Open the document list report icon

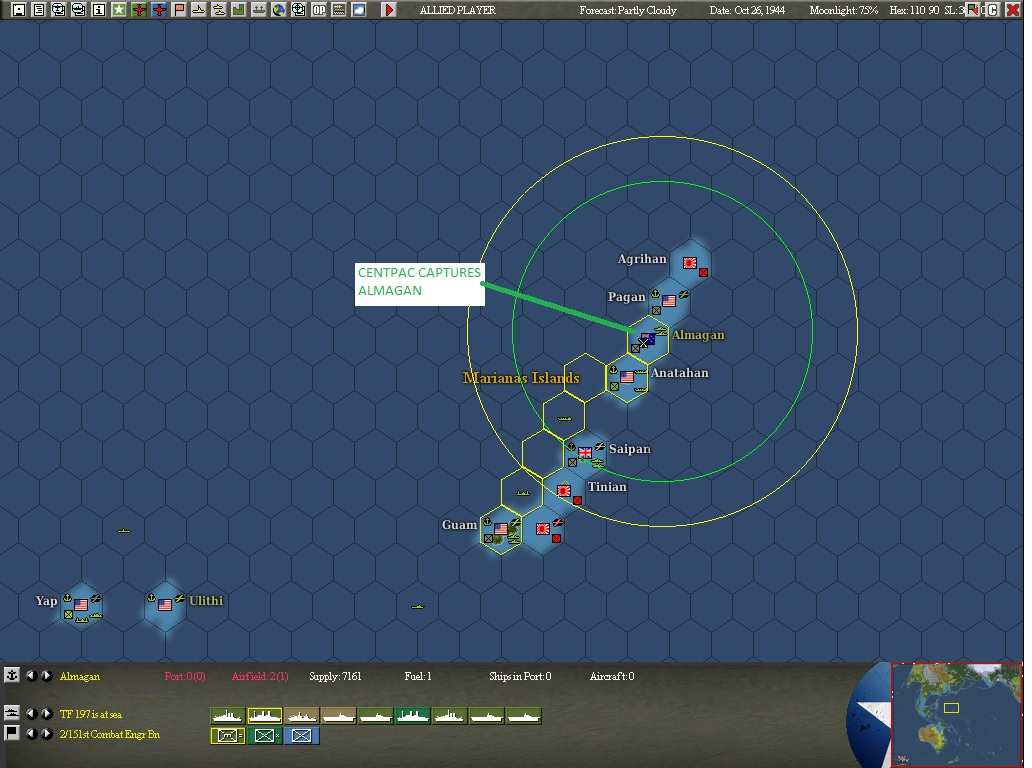[39, 10]
